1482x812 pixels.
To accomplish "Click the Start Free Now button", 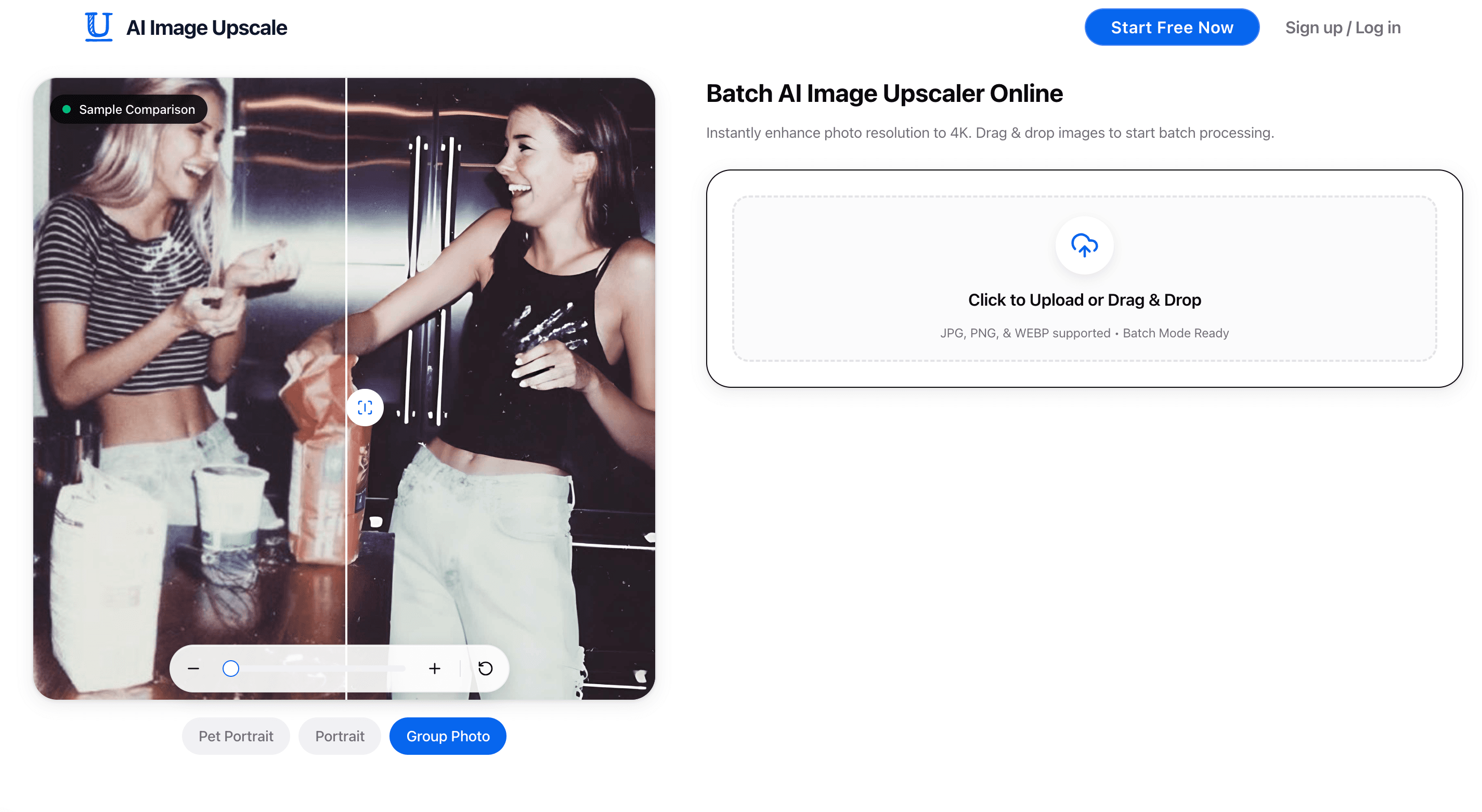I will coord(1172,27).
